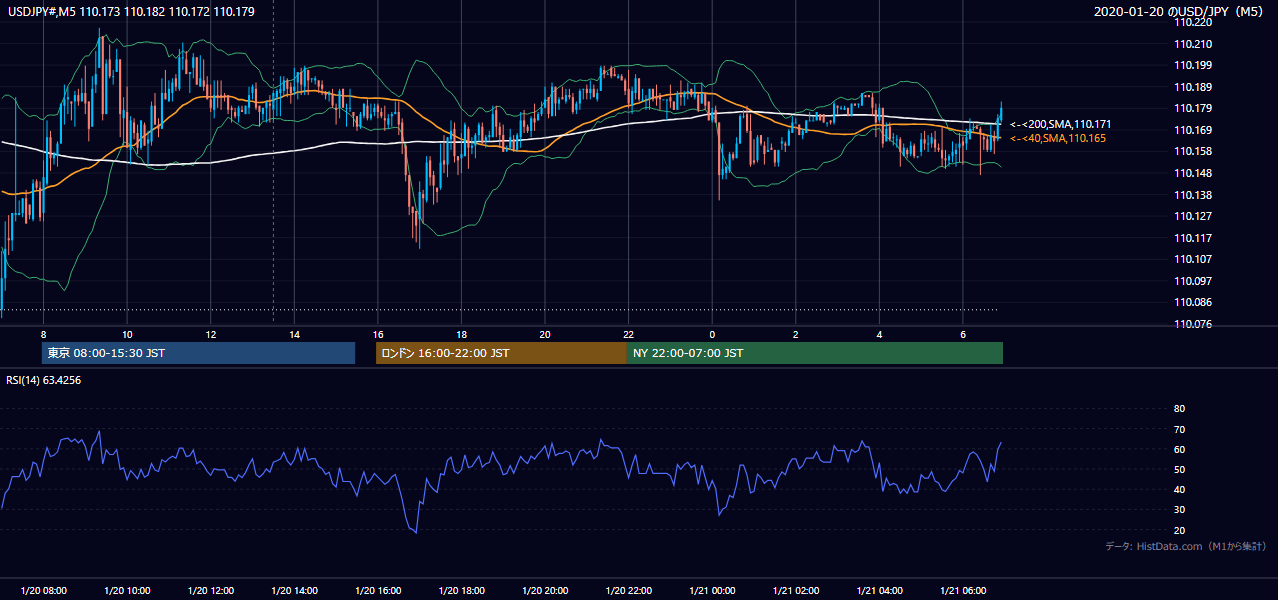This screenshot has width=1278, height=600.
Task: Click hour label 0 under the price chart
Action: coord(711,334)
